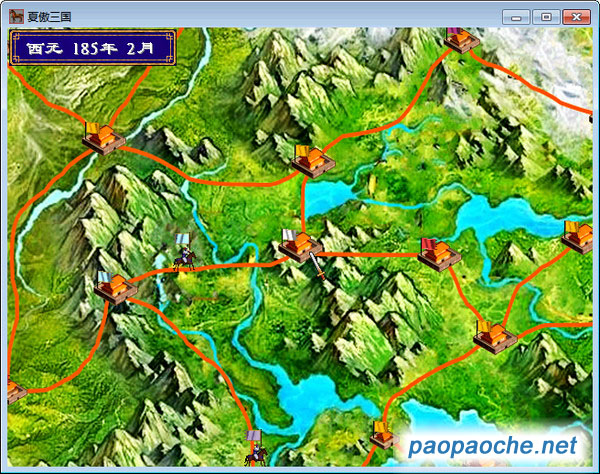Click the date panel showing 西元 185年 2月

coord(93,48)
